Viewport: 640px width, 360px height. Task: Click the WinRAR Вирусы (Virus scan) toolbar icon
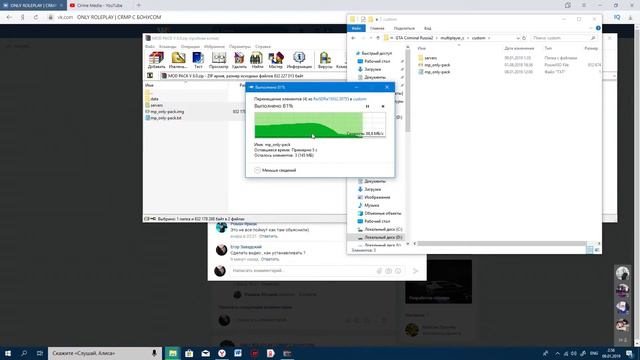325,60
